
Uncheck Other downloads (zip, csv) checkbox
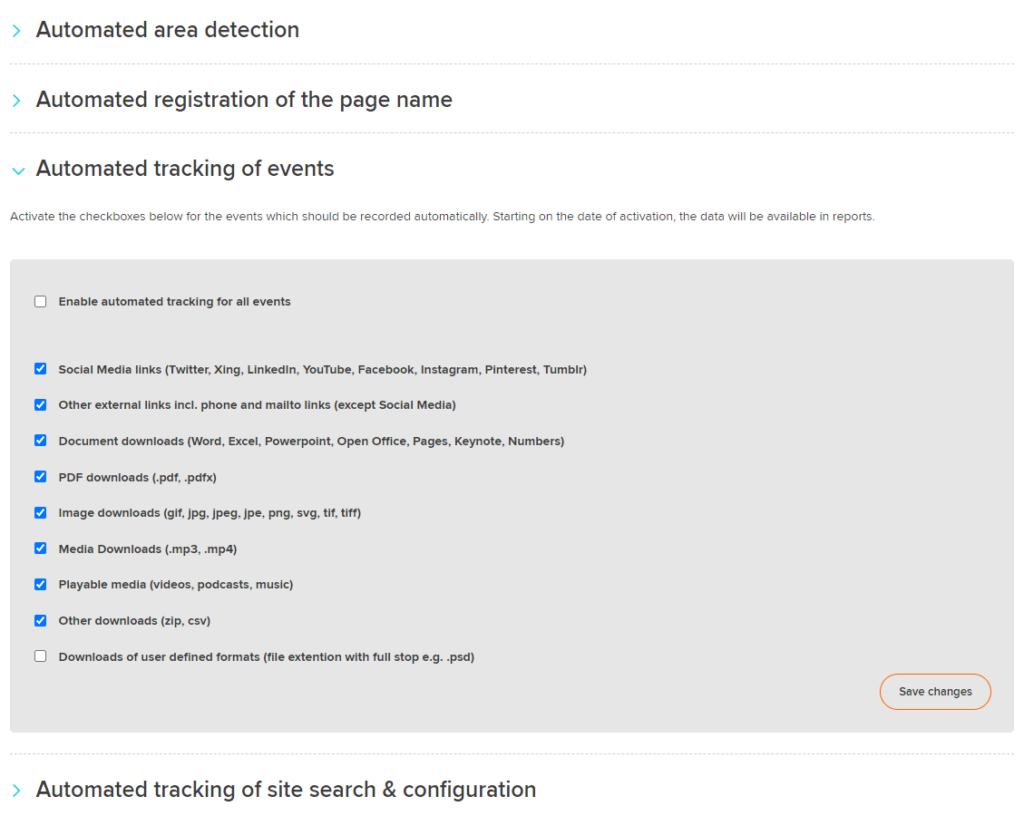pos(40,620)
